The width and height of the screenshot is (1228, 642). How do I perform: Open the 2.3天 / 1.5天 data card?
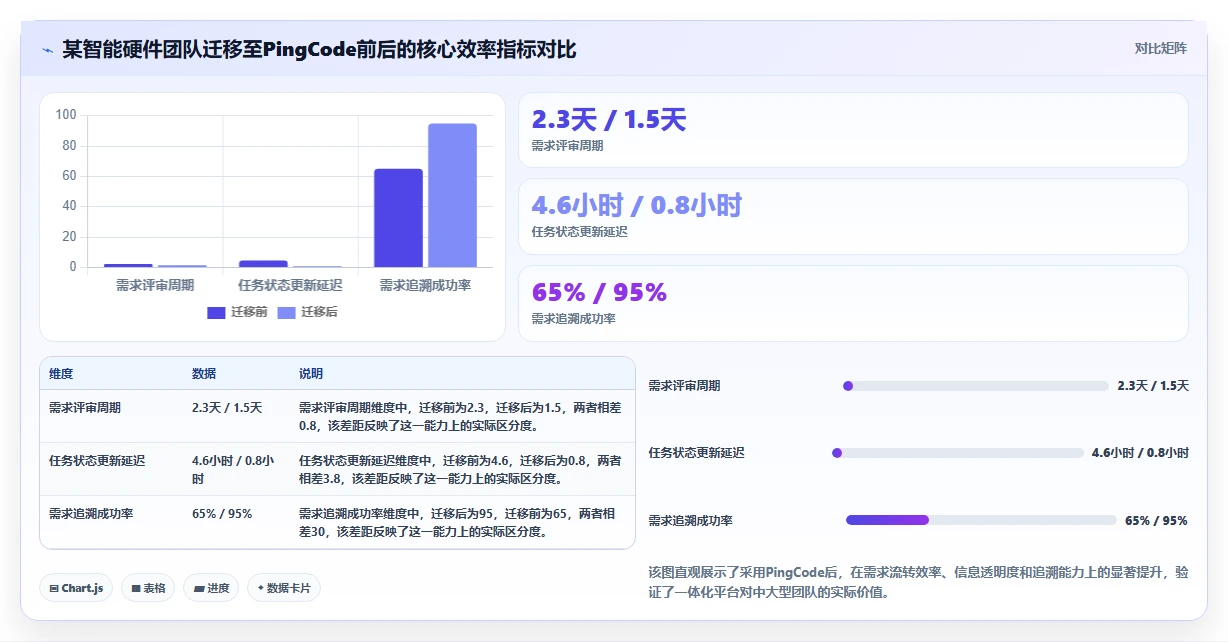click(x=853, y=130)
